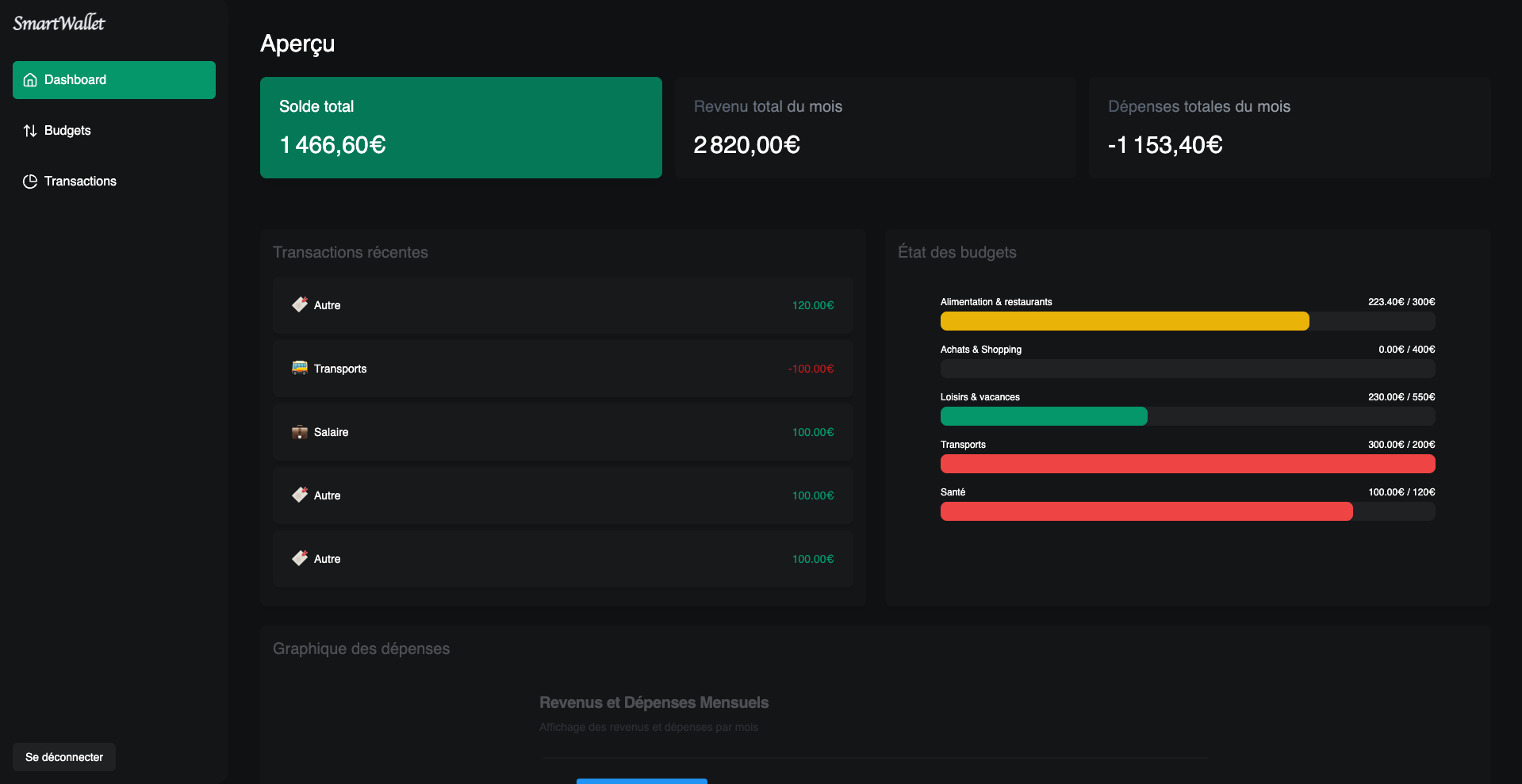The width and height of the screenshot is (1522, 784).
Task: Open the Budgets menu item
Action: click(114, 131)
